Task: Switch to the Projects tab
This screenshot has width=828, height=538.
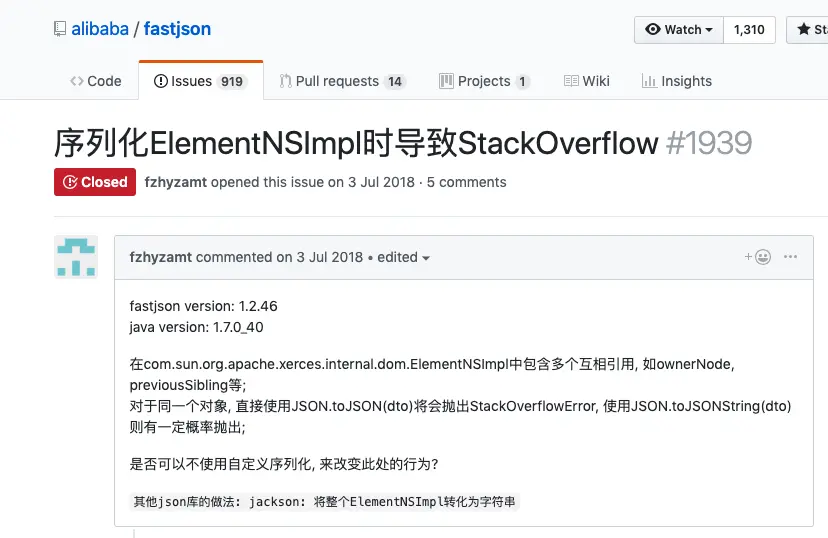Action: (484, 81)
